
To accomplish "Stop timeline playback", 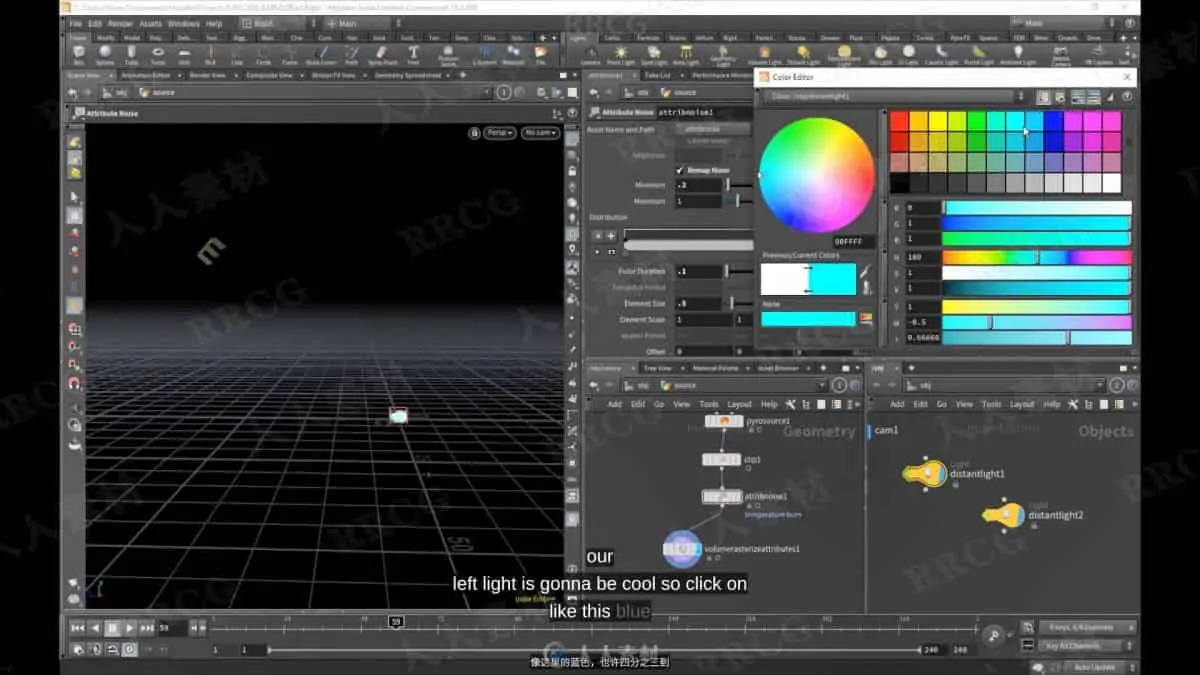I will 112,628.
